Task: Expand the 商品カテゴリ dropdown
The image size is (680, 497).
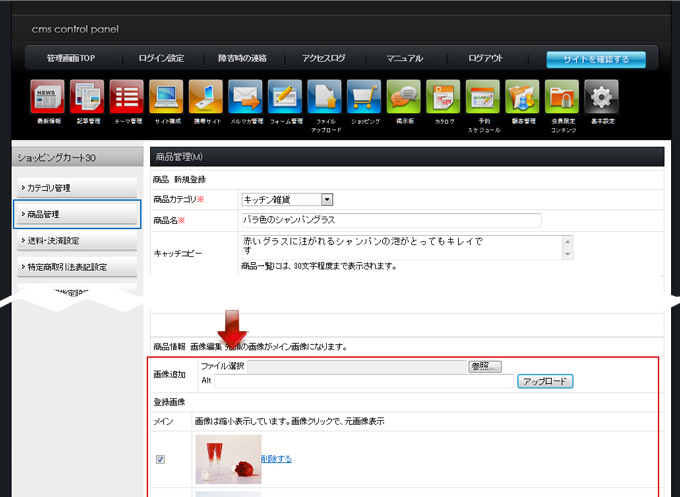Action: (x=326, y=200)
